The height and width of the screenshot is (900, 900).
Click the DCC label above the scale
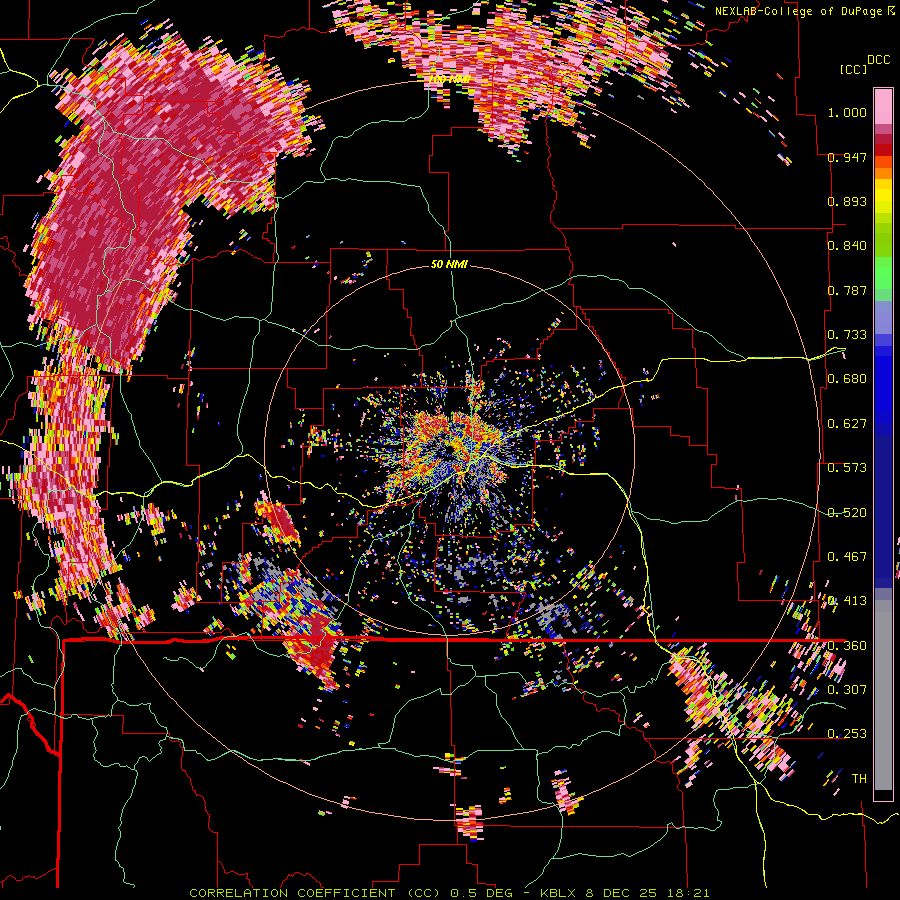point(878,59)
